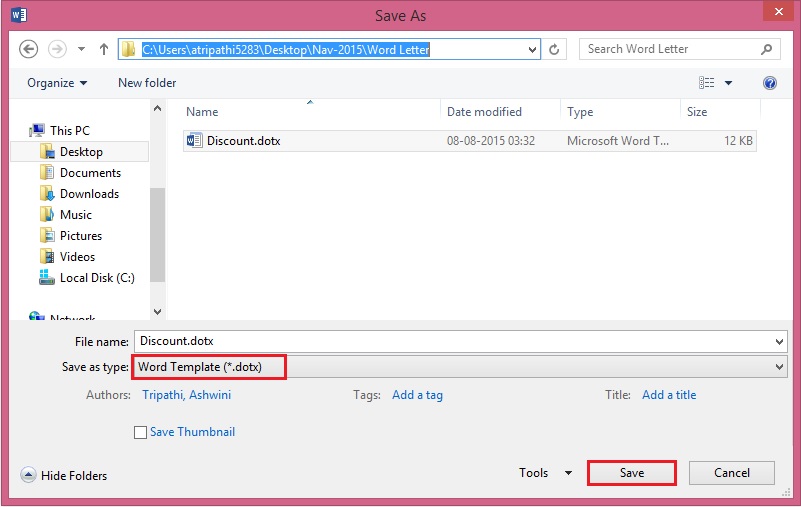Refresh the Word Letter folder view
This screenshot has width=801, height=507.
tap(558, 49)
